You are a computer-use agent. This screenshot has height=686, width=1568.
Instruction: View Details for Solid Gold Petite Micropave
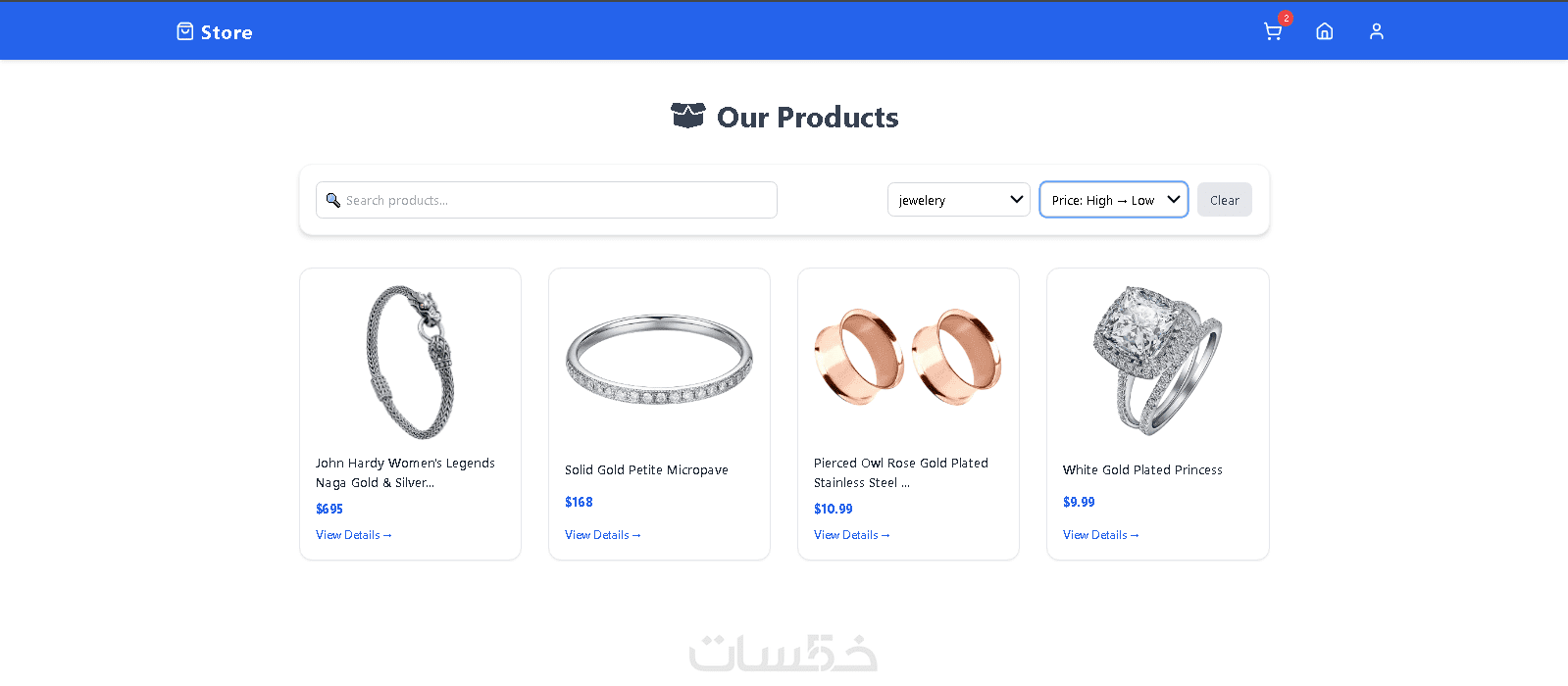click(x=603, y=535)
